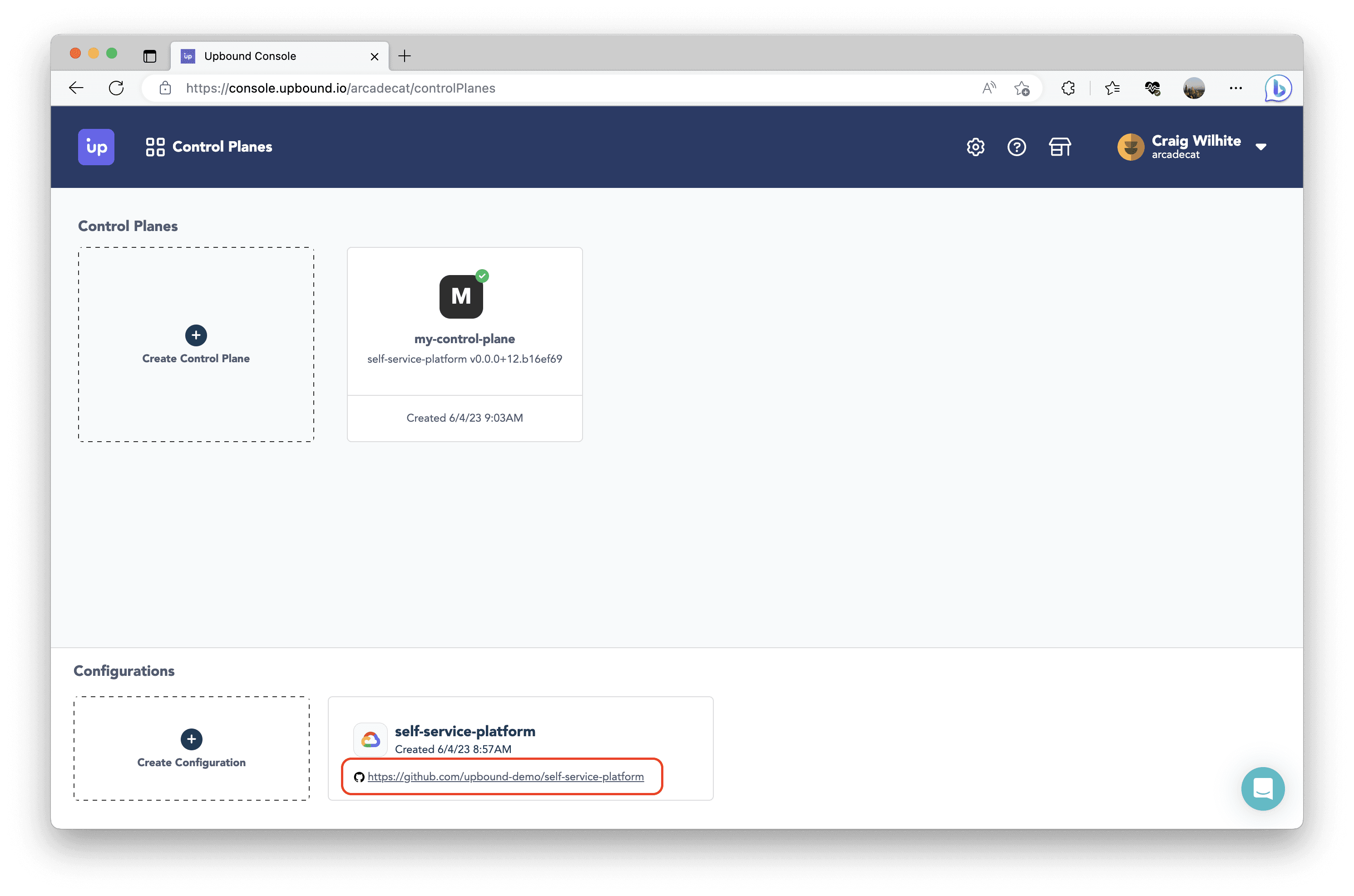Image resolution: width=1354 pixels, height=896 pixels.
Task: Select the Upbound Console tab
Action: pyautogui.click(x=250, y=56)
